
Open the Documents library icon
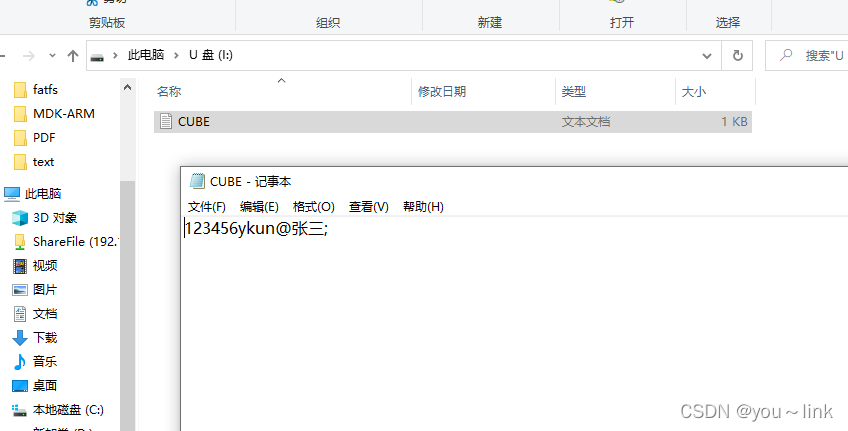pos(20,314)
